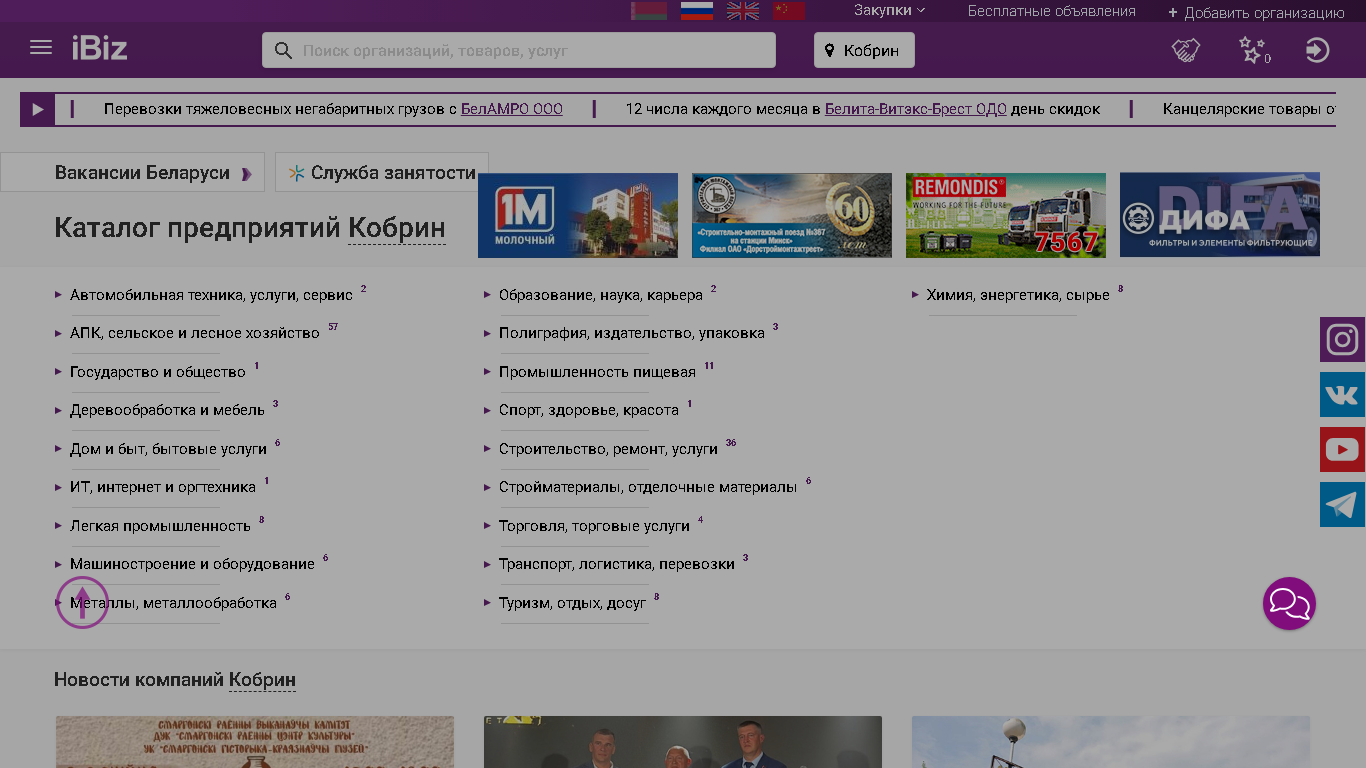Open Химия, энергетика, сырье category
Image resolution: width=1366 pixels, height=768 pixels.
tap(1018, 295)
